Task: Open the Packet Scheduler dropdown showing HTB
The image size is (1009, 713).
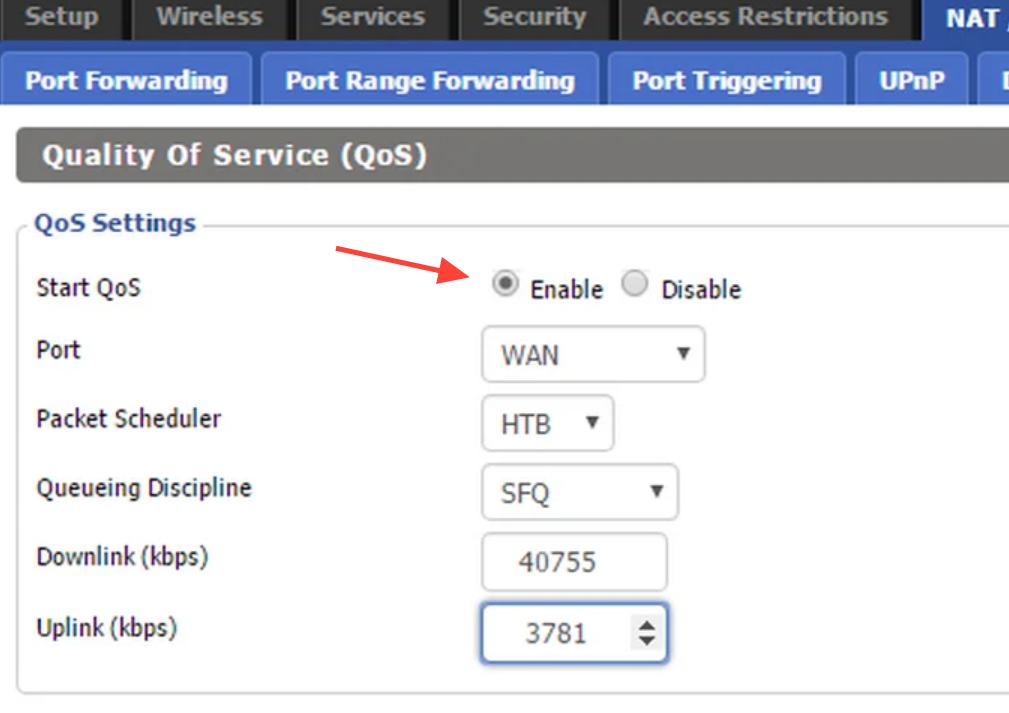Action: [548, 423]
